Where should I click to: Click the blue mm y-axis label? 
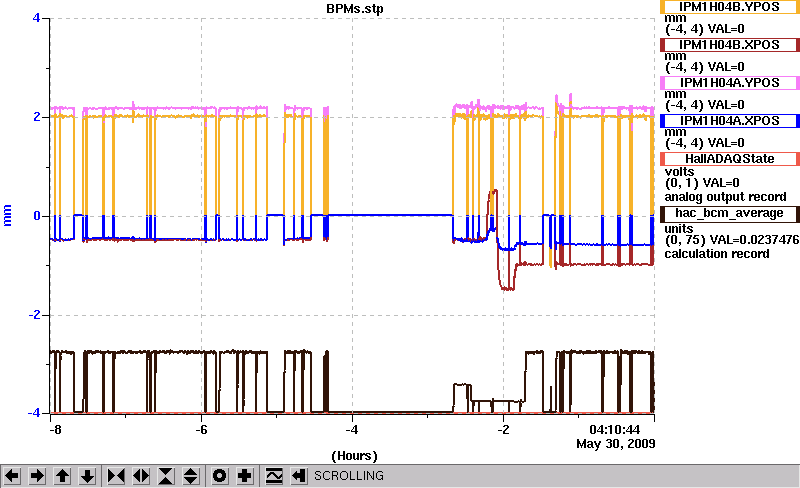pyautogui.click(x=7, y=215)
